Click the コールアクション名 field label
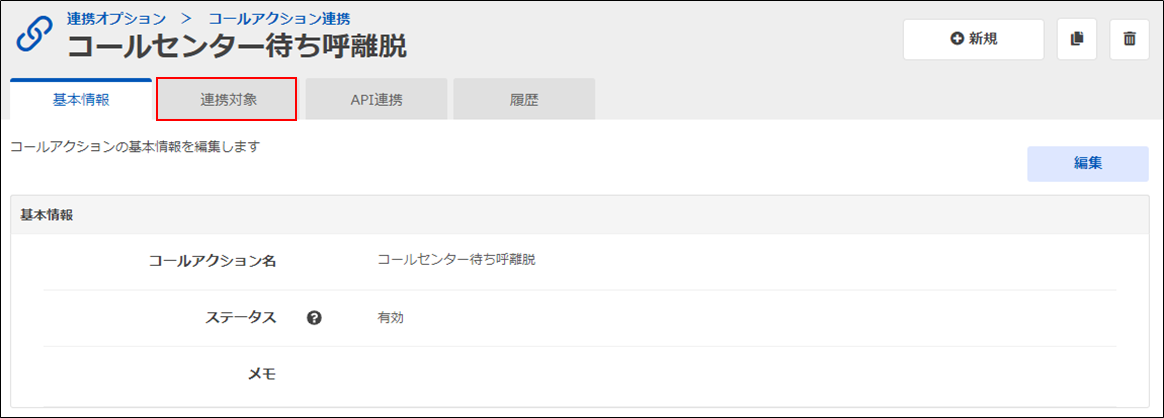Image resolution: width=1164 pixels, height=418 pixels. [211, 261]
